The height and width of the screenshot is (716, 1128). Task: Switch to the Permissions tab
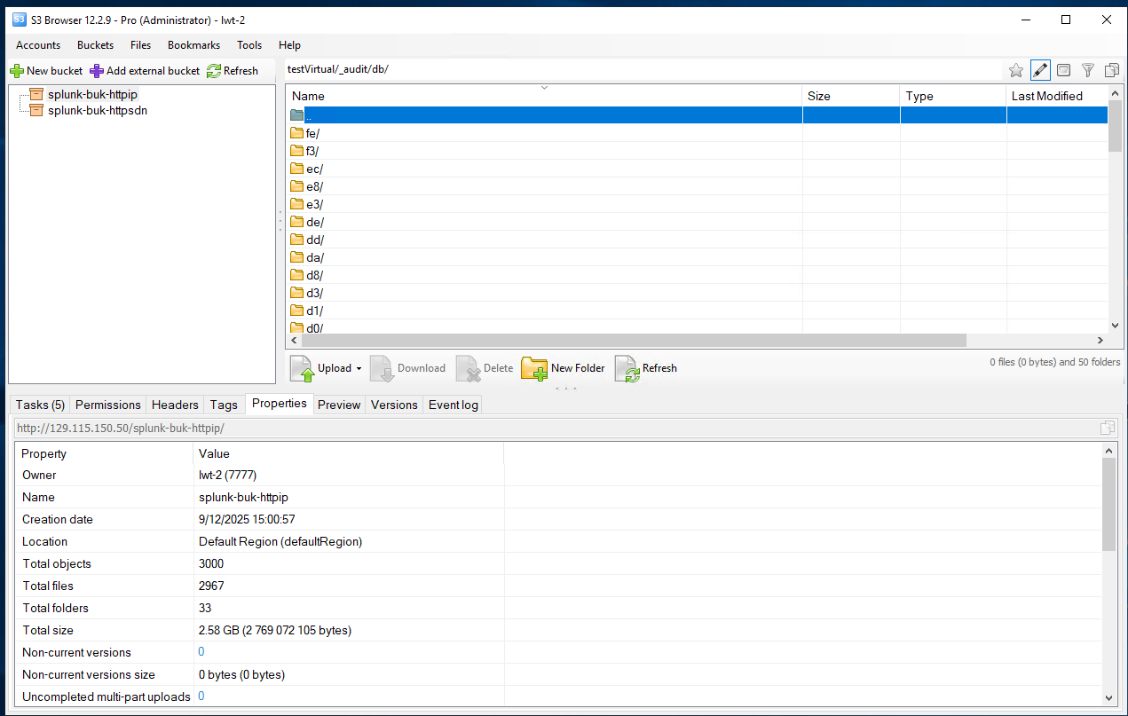tap(108, 405)
